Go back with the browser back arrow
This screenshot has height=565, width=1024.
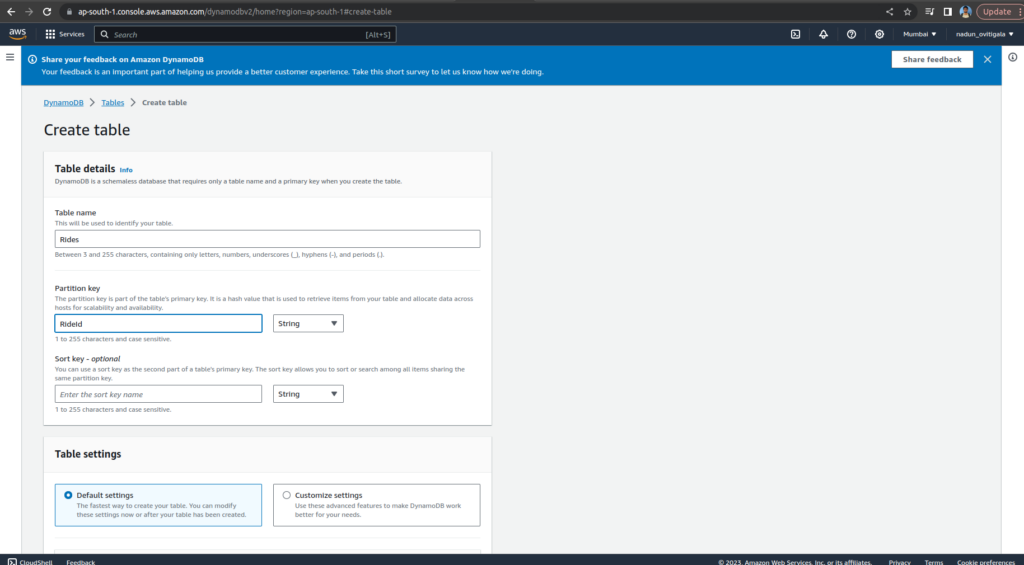(11, 12)
